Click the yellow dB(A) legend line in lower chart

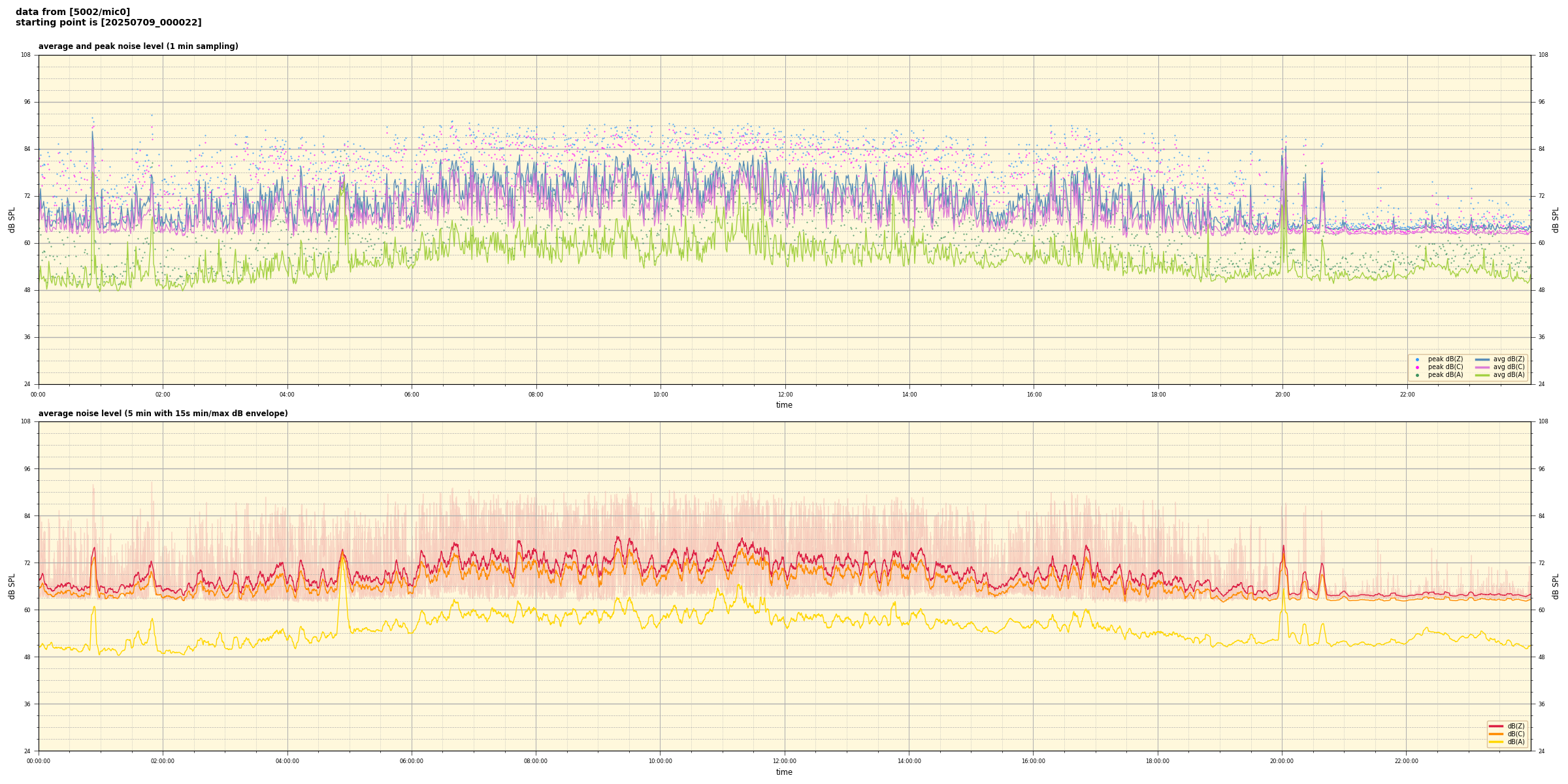point(1496,742)
